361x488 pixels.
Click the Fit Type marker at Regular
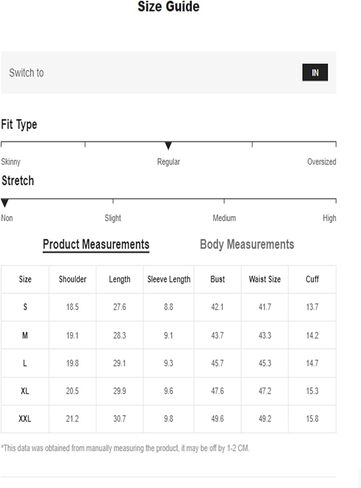click(168, 146)
